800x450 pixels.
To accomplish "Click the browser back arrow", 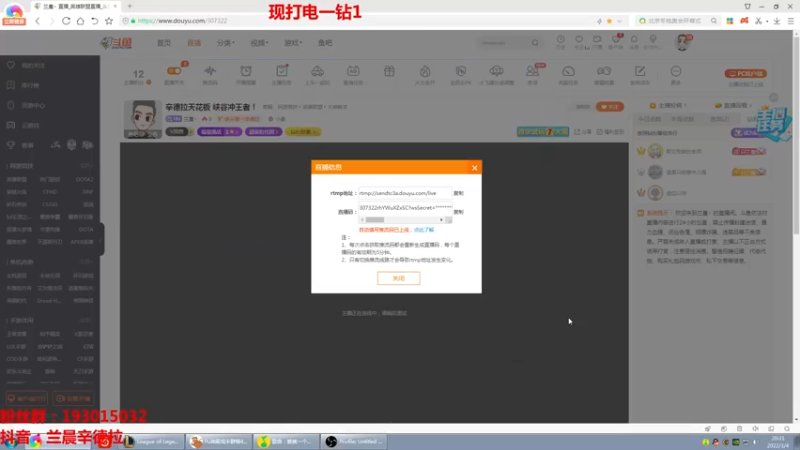I will coord(37,21).
